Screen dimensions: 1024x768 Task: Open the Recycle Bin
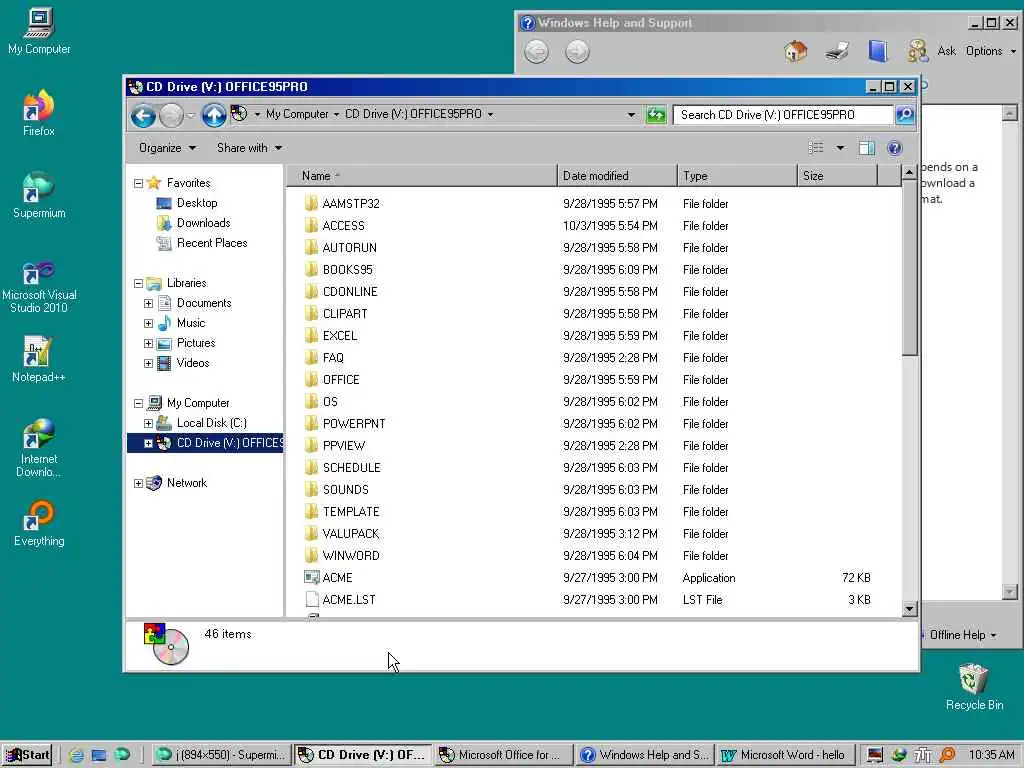[974, 687]
